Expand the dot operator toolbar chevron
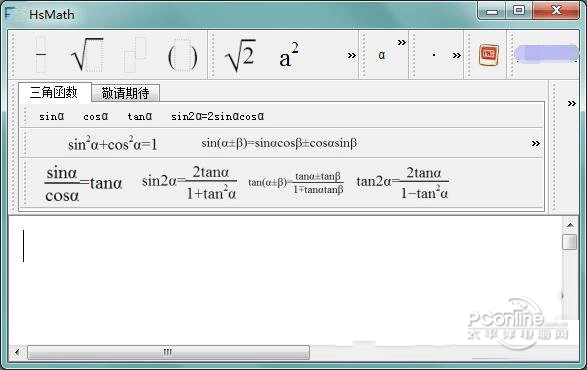The height and width of the screenshot is (370, 587). coord(456,56)
